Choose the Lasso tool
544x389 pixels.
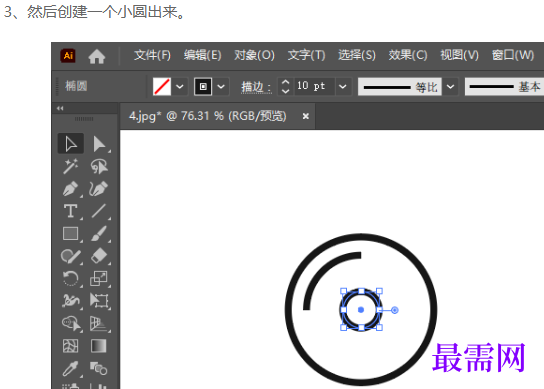coord(99,166)
